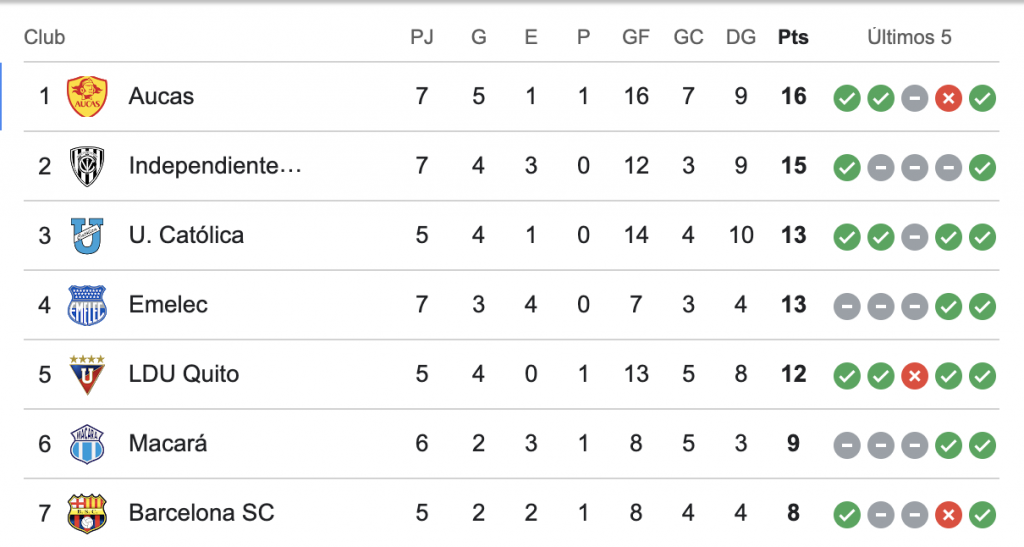The width and height of the screenshot is (1024, 547).
Task: Click the red loss icon in Aucas row
Action: 948,98
